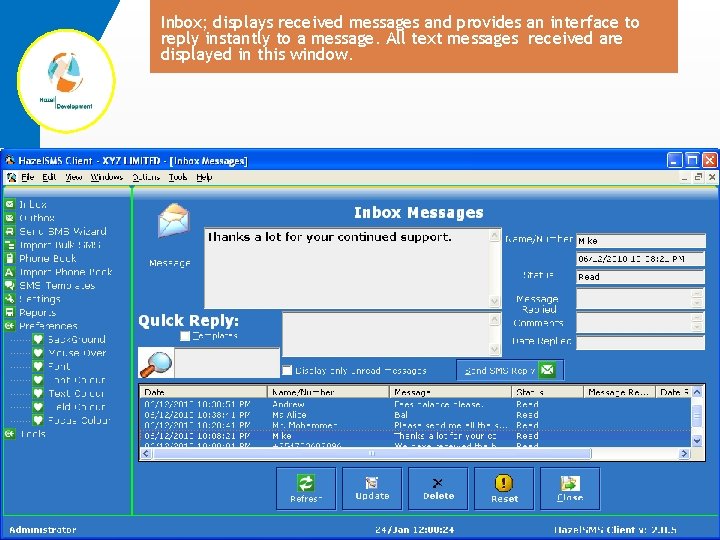This screenshot has width=720, height=540.
Task: Select the Mr. Mohammed message row
Action: (x=415, y=425)
